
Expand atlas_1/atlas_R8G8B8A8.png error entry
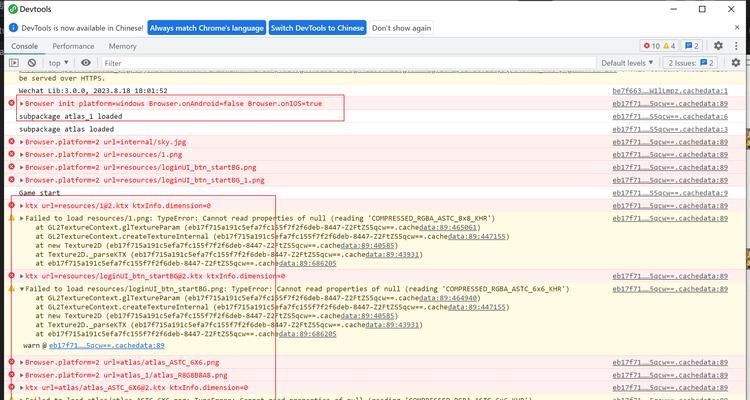(x=22, y=375)
